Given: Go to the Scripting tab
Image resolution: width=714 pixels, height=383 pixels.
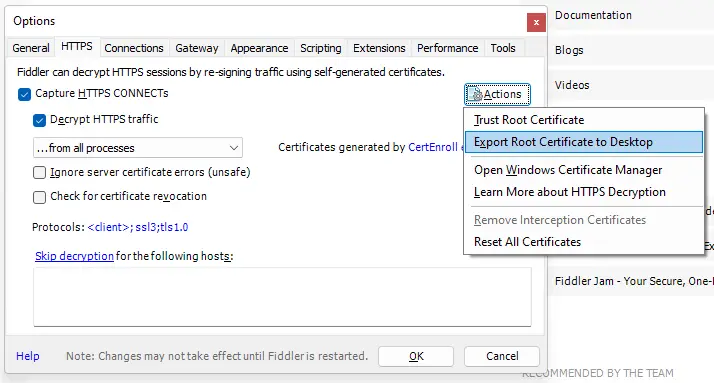Looking at the screenshot, I should 321,48.
